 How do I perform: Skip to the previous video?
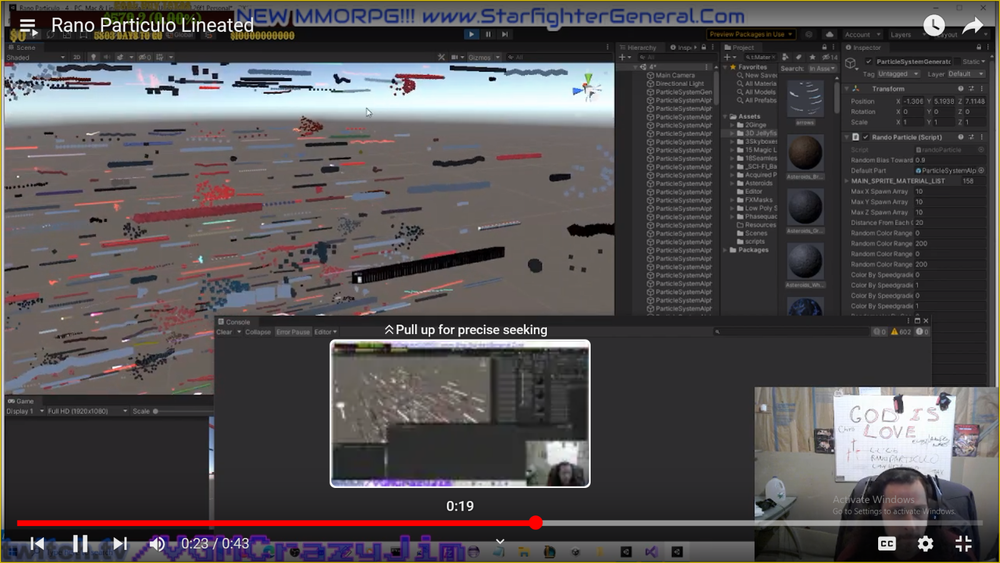coord(37,543)
